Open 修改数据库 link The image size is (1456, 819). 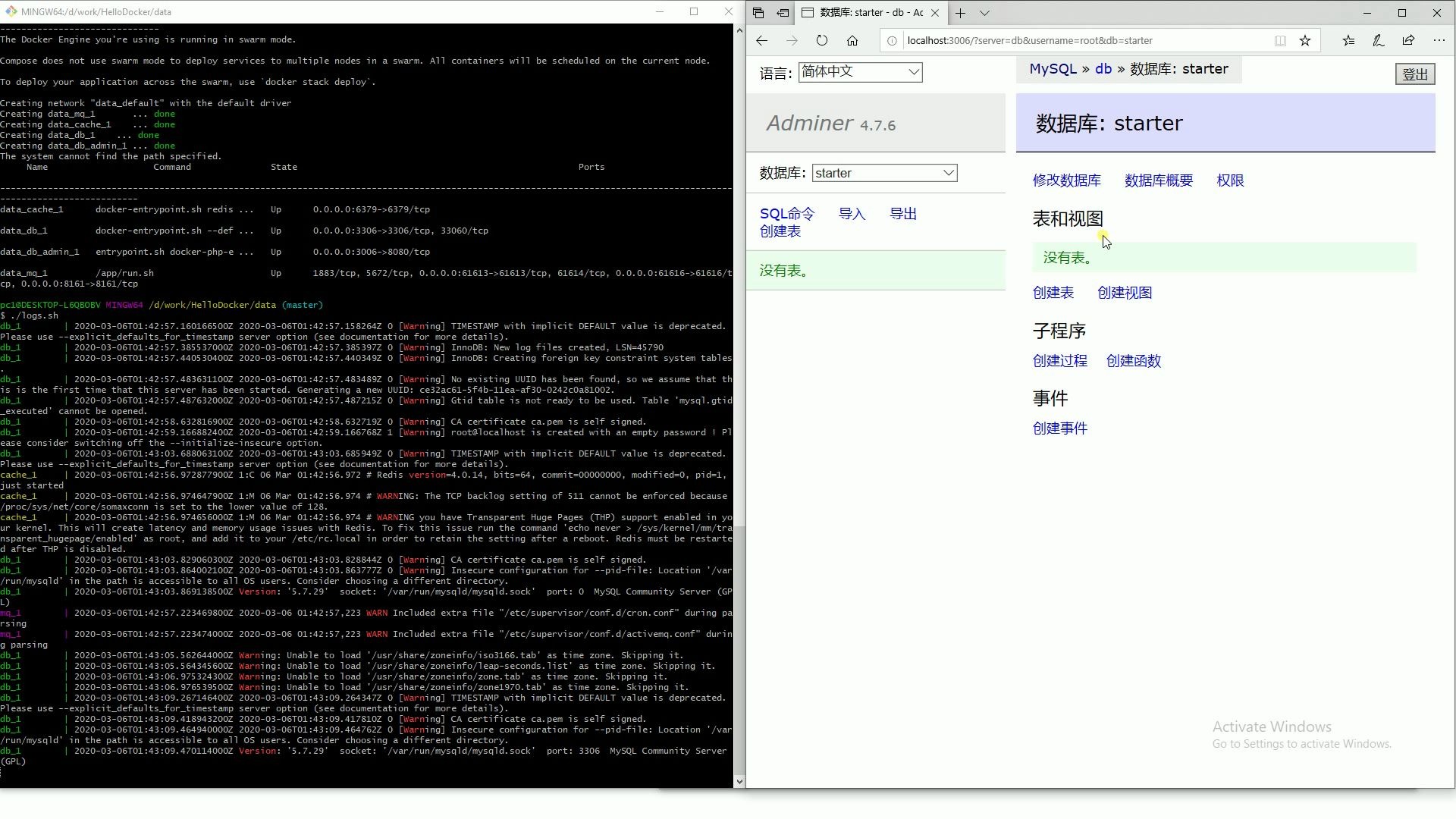(x=1066, y=180)
